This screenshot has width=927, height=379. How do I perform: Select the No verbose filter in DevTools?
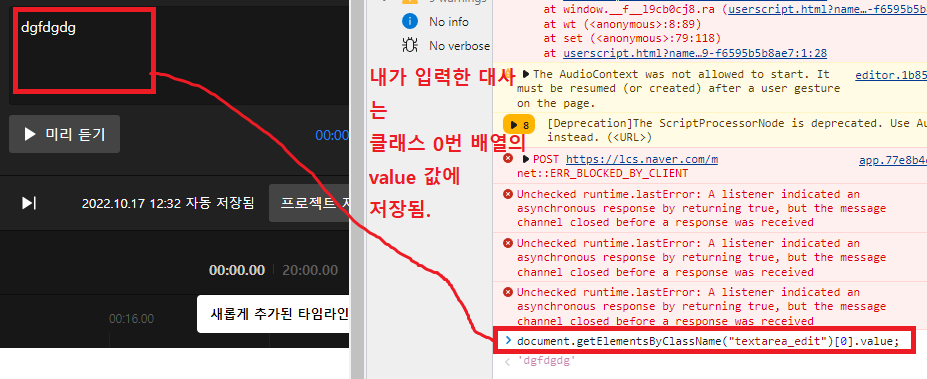459,46
